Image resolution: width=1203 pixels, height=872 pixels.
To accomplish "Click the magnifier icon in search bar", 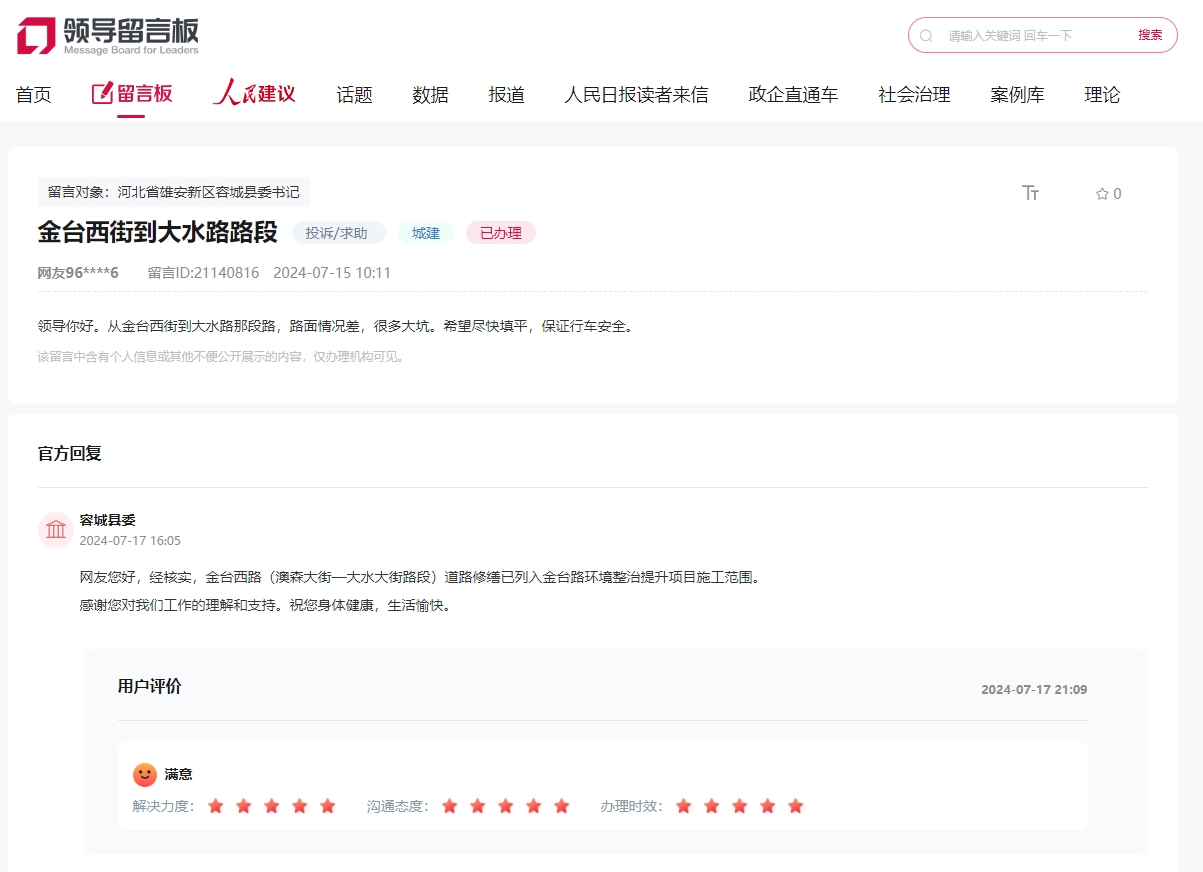I will [925, 35].
